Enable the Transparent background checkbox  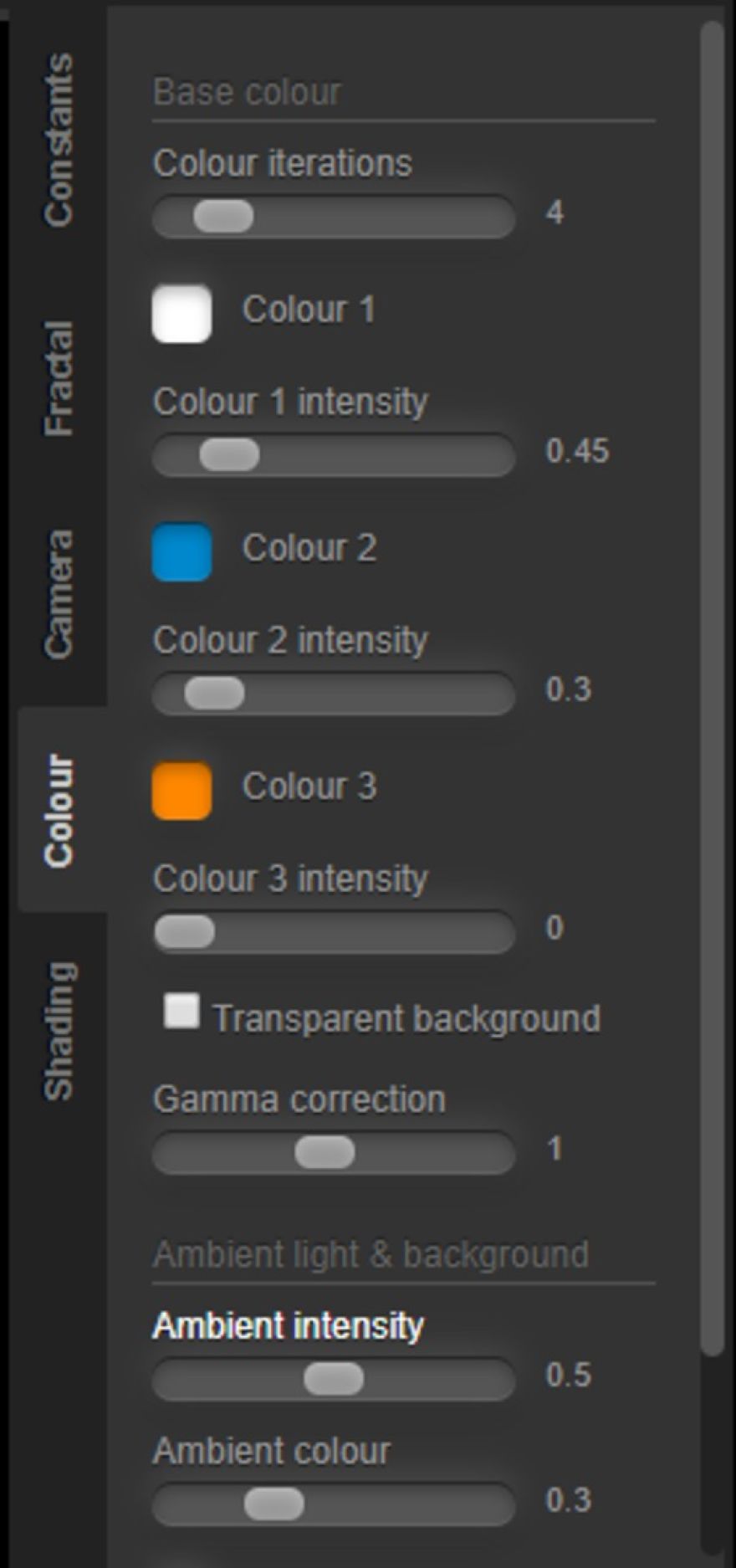pos(181,1011)
